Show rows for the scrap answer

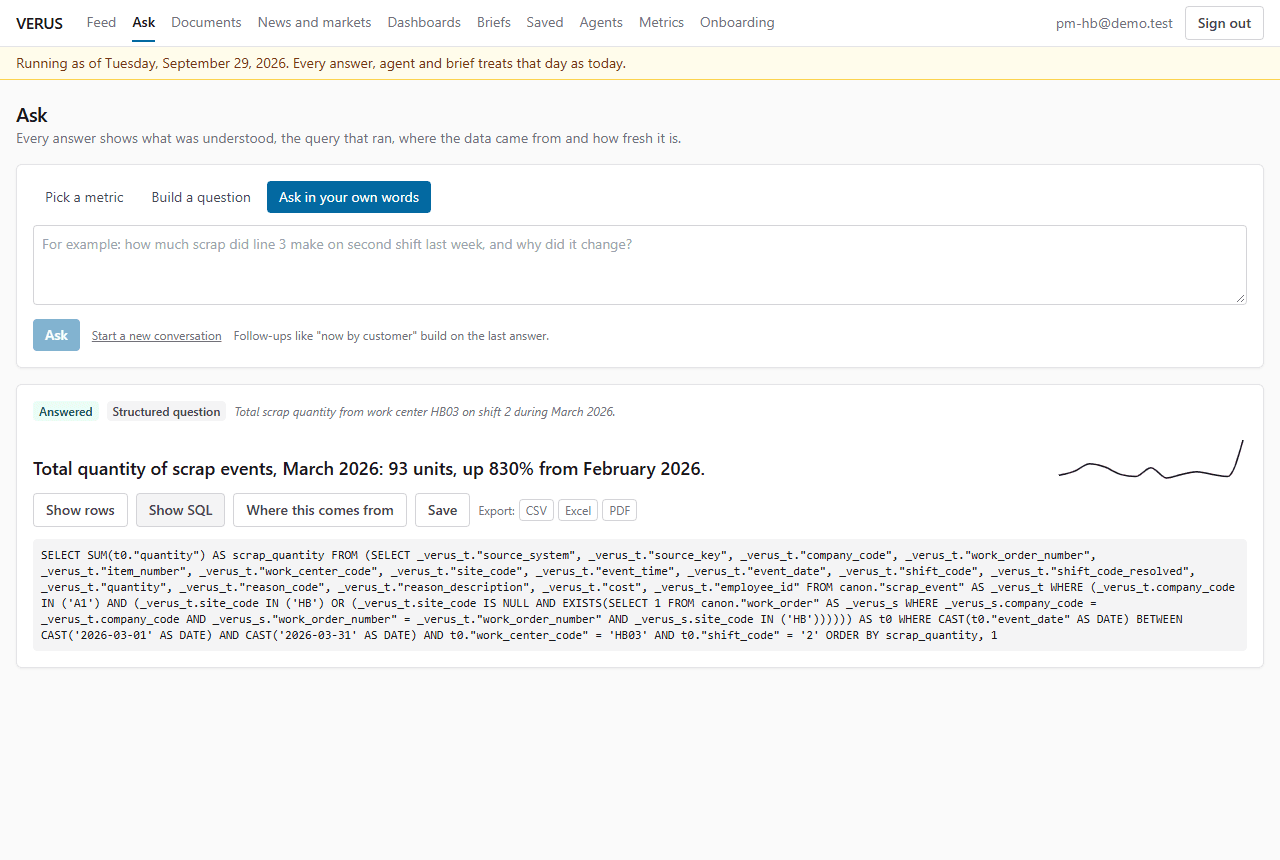[80, 510]
